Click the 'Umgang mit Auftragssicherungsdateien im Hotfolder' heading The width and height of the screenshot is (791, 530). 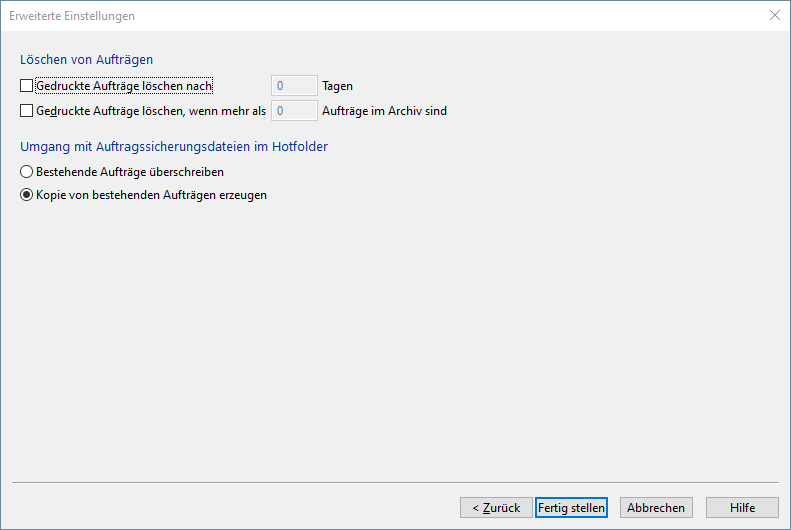(x=174, y=146)
